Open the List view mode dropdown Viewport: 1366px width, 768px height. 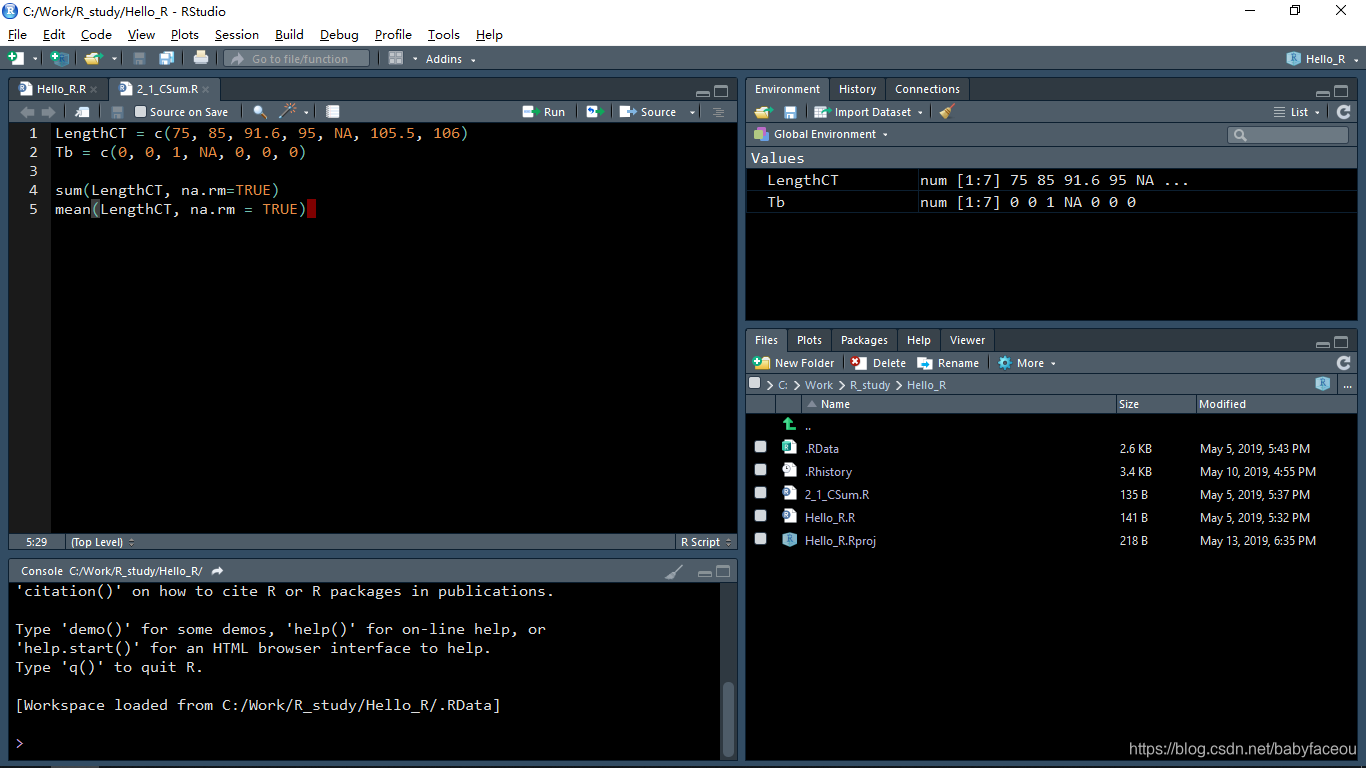click(1297, 112)
